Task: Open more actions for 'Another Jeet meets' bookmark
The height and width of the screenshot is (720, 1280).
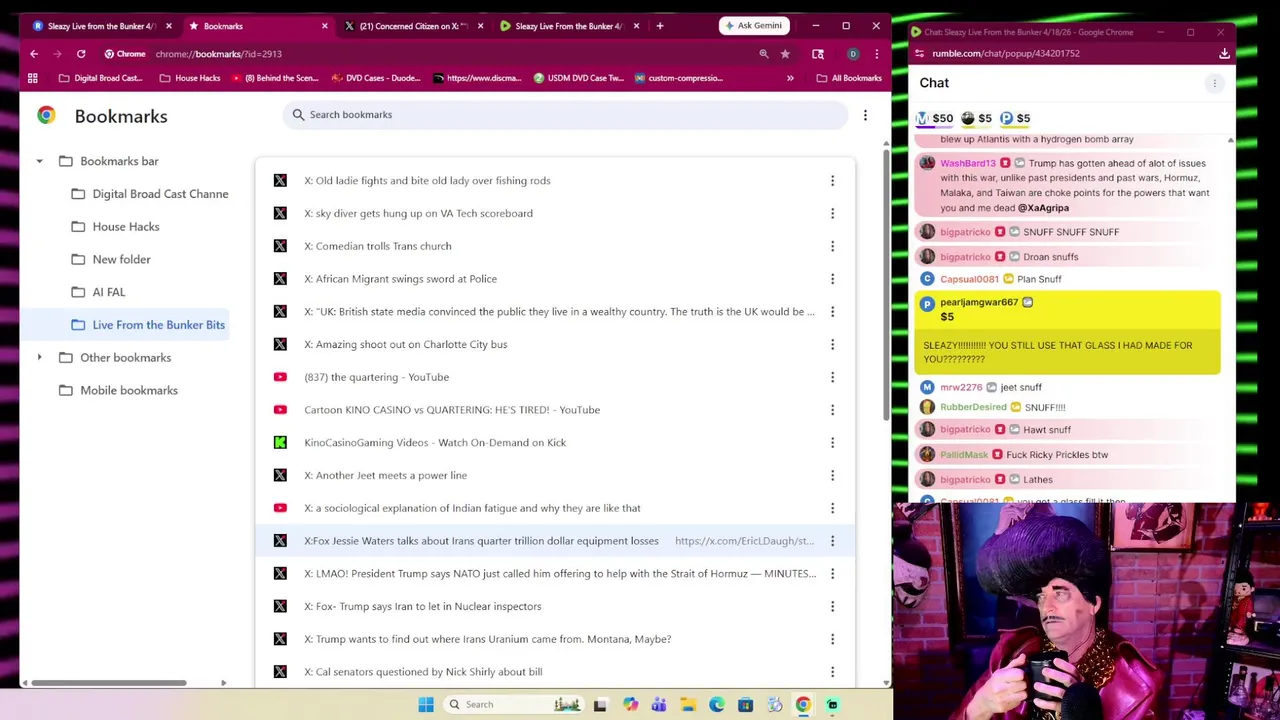Action: 832,475
